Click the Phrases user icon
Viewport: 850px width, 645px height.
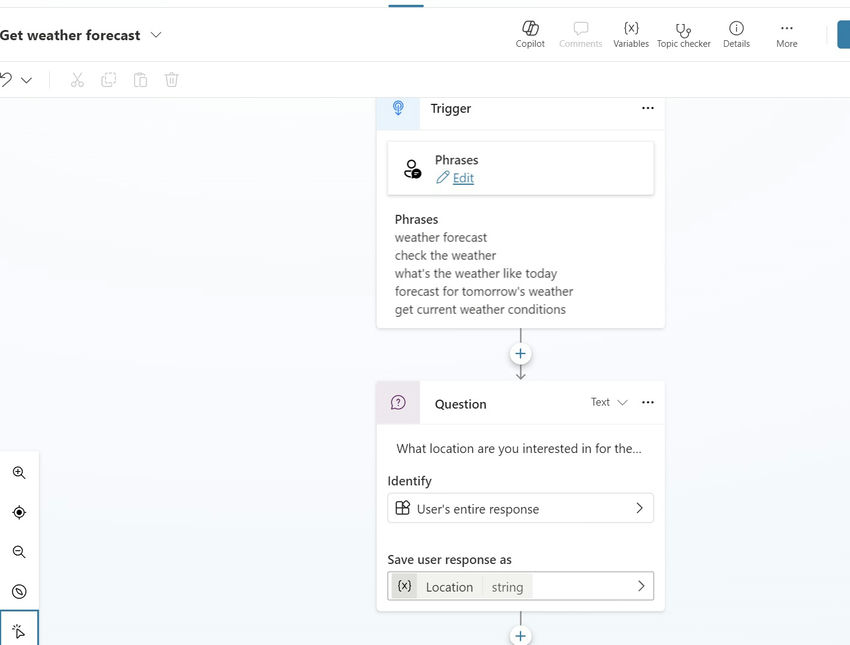point(412,169)
